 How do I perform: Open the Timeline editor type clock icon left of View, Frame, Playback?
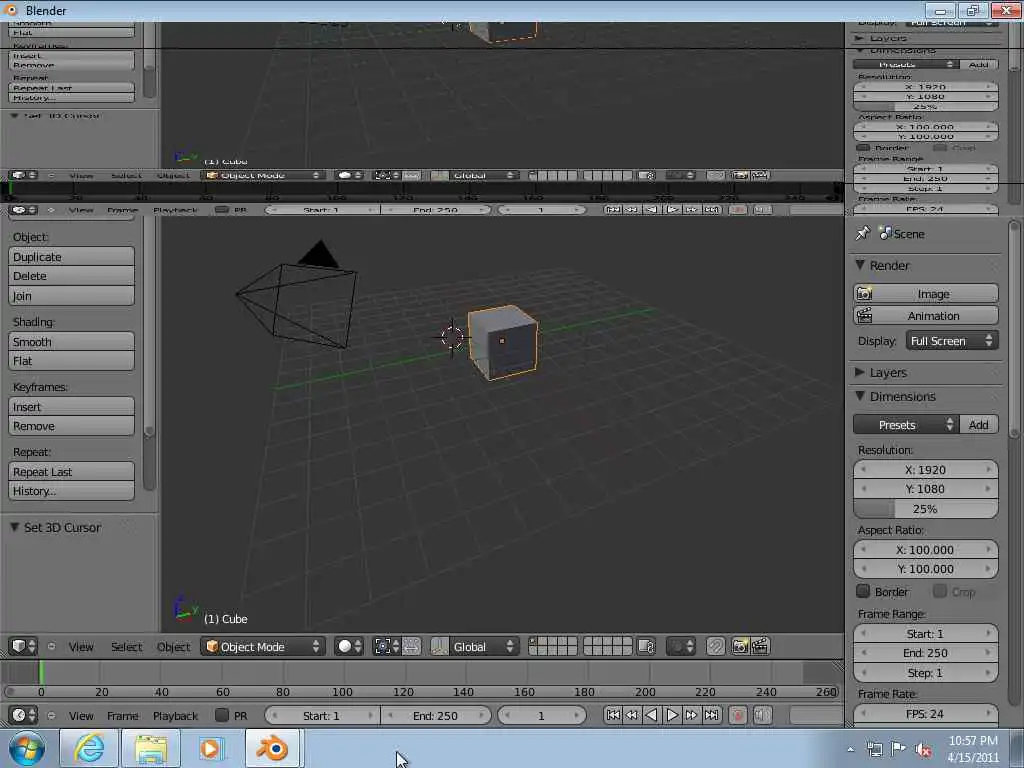pos(24,715)
